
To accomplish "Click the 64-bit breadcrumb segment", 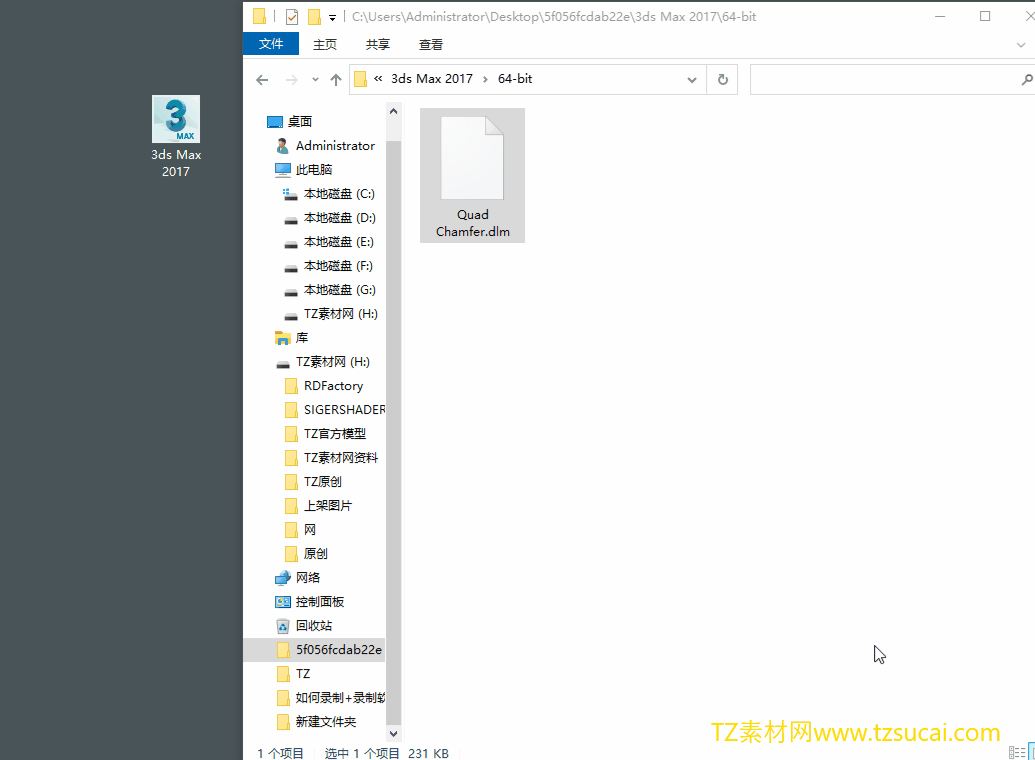I will (x=515, y=79).
